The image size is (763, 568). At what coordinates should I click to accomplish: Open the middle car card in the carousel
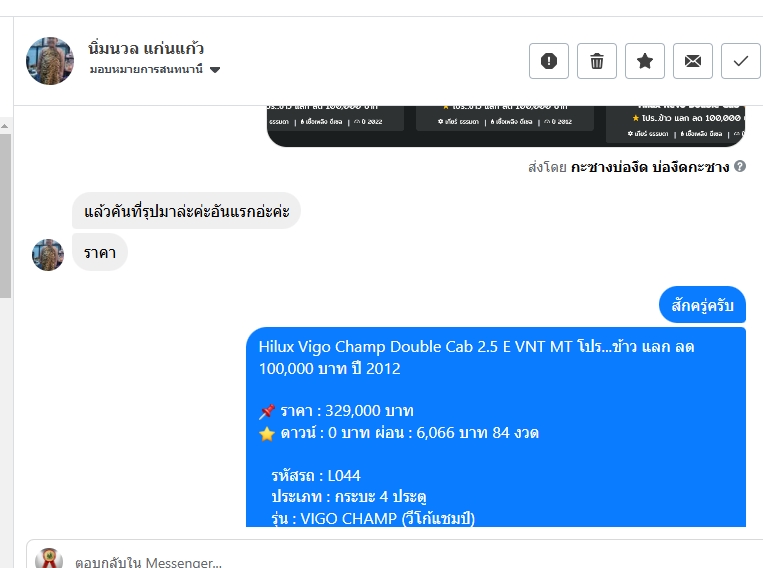[x=505, y=119]
